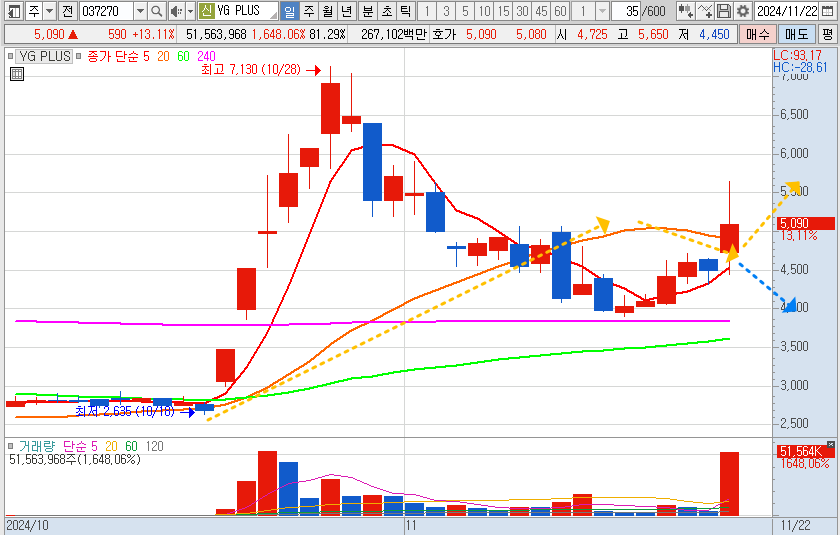Viewport: 840px width, 535px height.
Task: Open the stock search magnifier
Action: (156, 11)
